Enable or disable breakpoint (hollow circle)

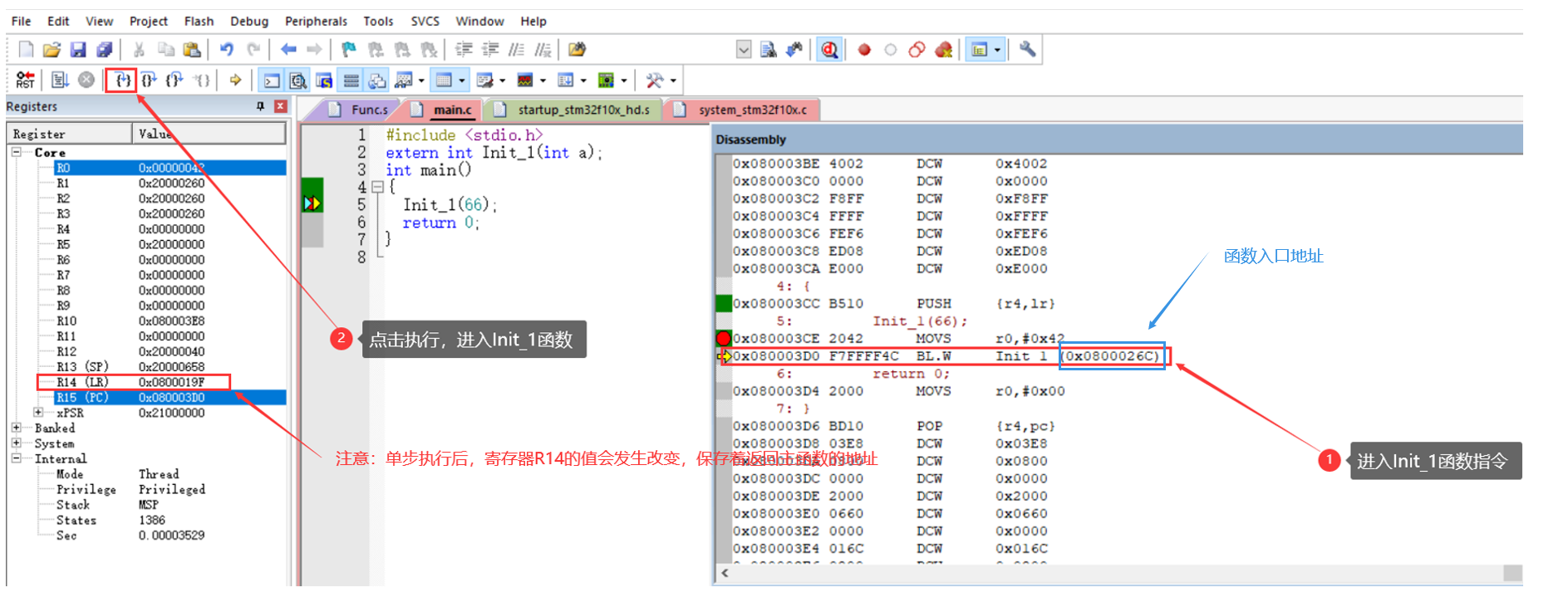[x=891, y=50]
